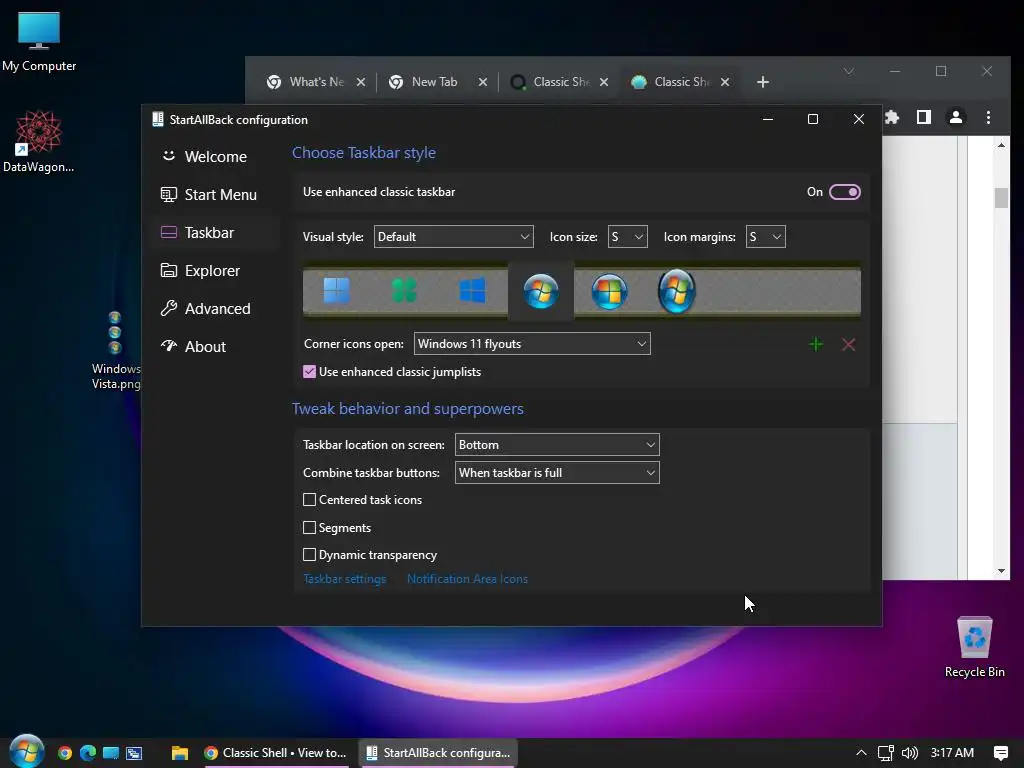Viewport: 1024px width, 768px height.
Task: Show hidden tray icons chevron
Action: tap(861, 753)
